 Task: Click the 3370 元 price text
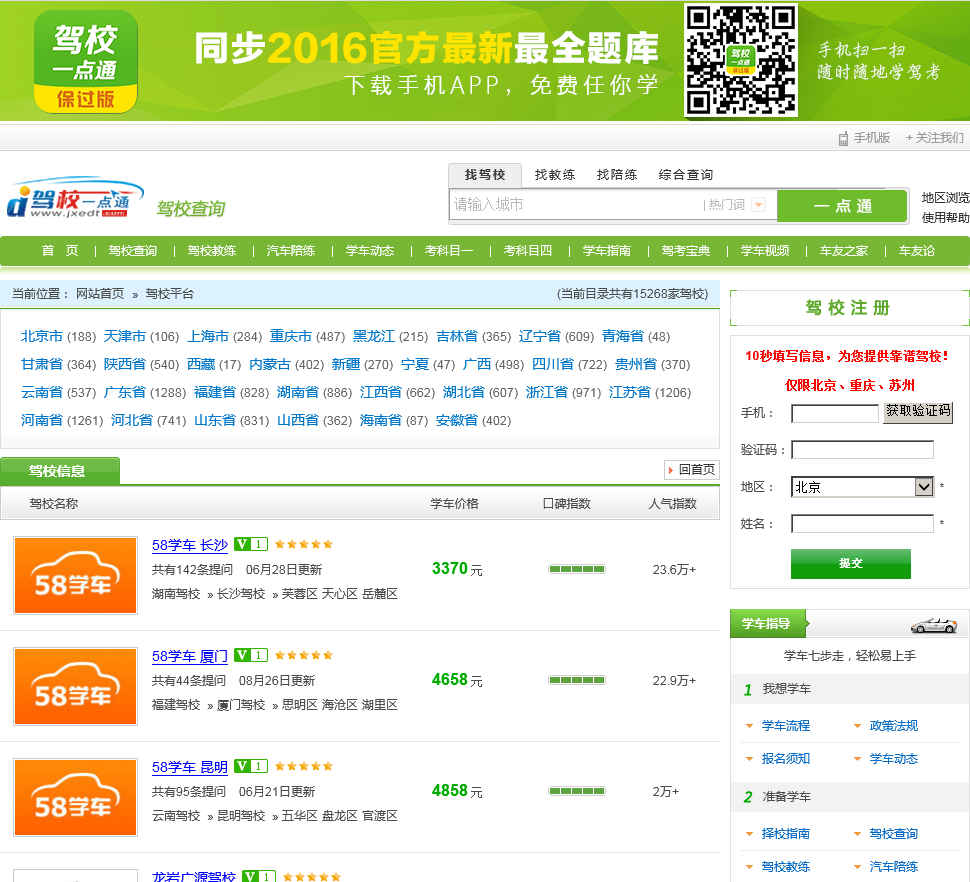[x=457, y=569]
